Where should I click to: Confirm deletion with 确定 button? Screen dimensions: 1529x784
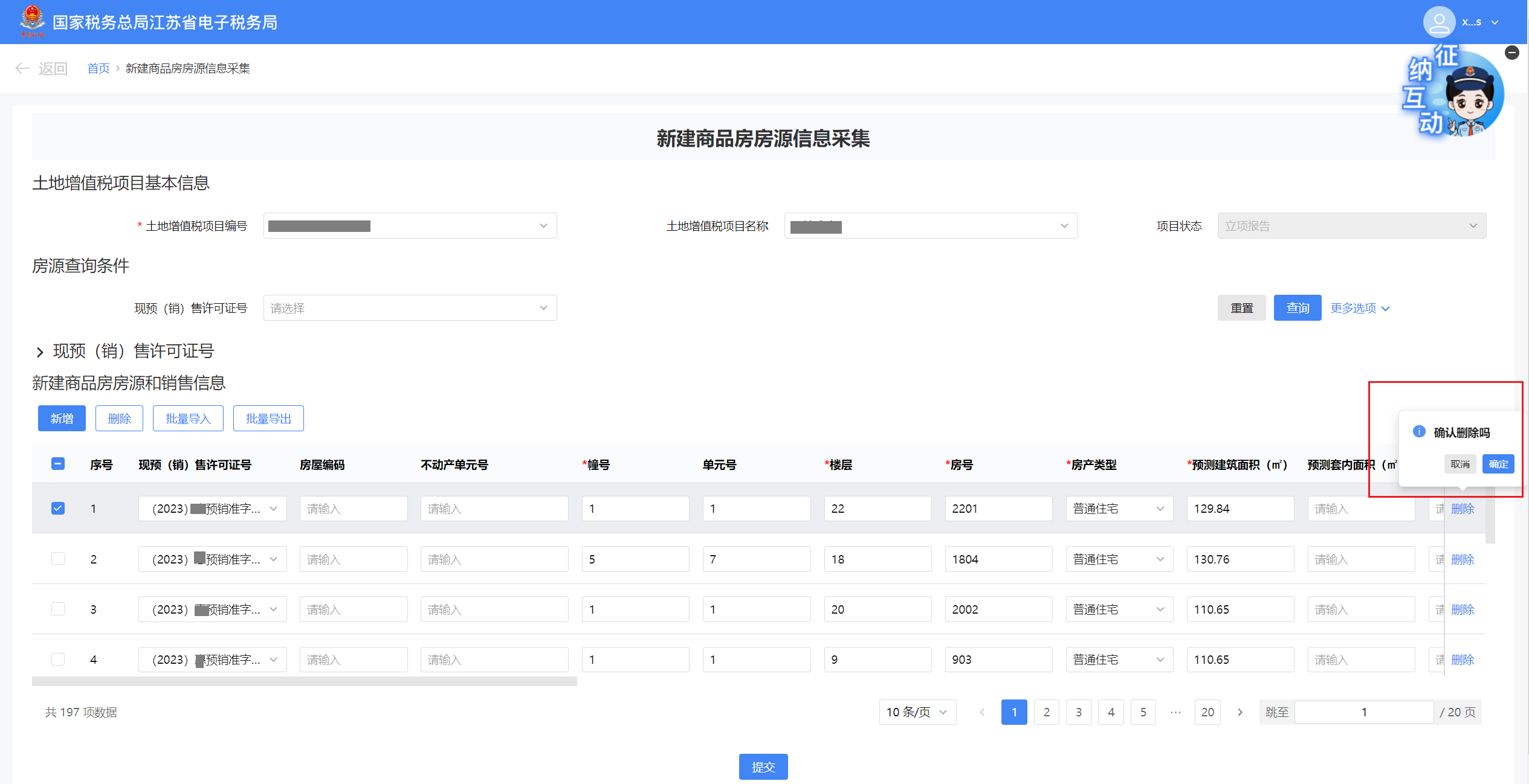(x=1498, y=464)
